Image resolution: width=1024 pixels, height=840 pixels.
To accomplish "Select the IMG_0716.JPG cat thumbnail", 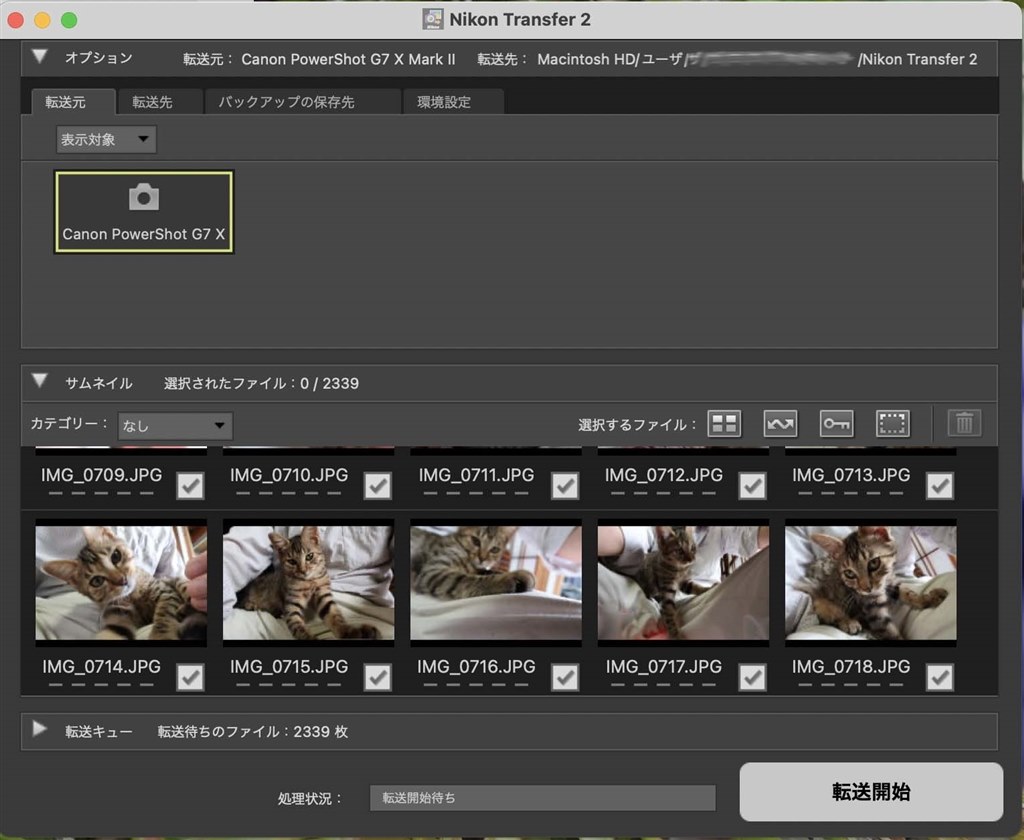I will (x=496, y=583).
